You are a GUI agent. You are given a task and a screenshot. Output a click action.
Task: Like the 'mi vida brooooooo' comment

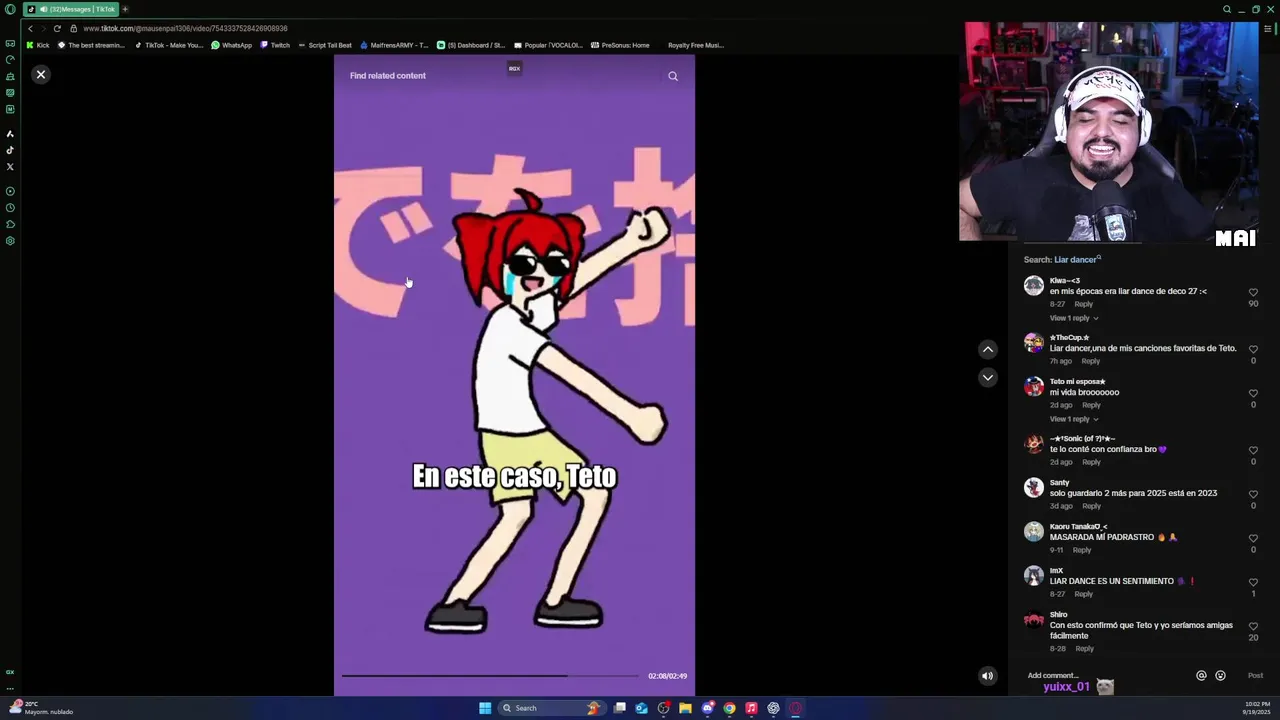click(x=1253, y=393)
